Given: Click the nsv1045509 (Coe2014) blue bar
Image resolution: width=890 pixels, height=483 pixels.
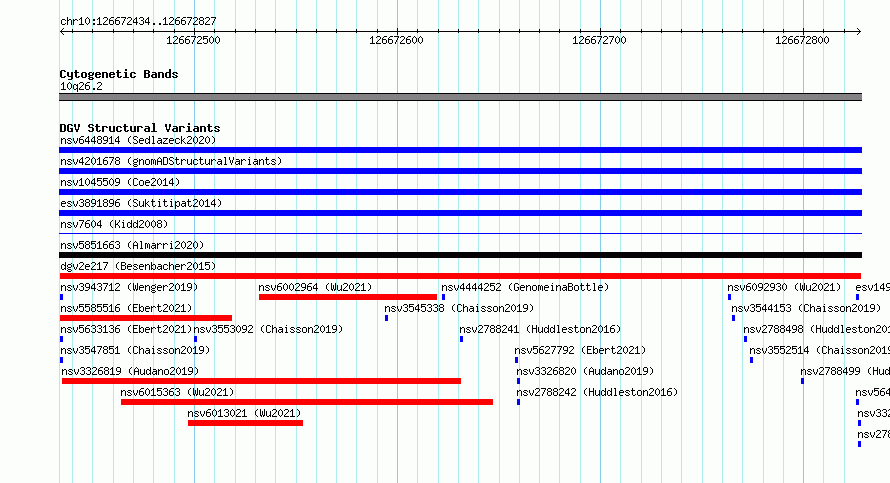Looking at the screenshot, I should coord(460,192).
